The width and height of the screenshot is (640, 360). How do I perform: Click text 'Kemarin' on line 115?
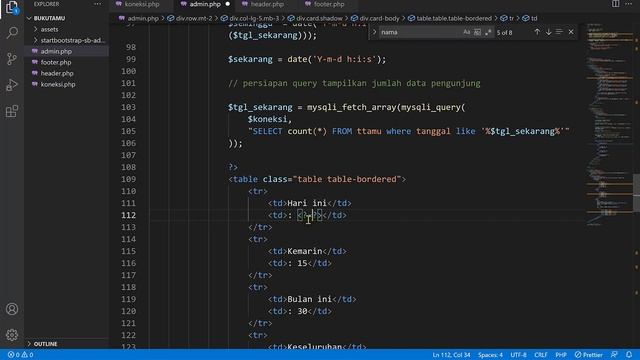pos(304,251)
